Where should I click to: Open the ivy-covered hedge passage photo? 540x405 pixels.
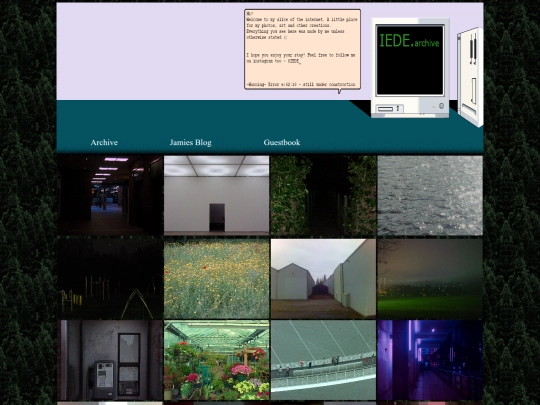(323, 195)
